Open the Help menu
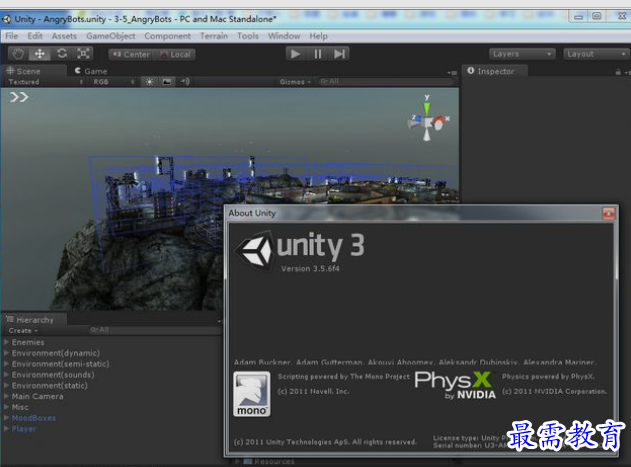The width and height of the screenshot is (631, 467). 318,36
